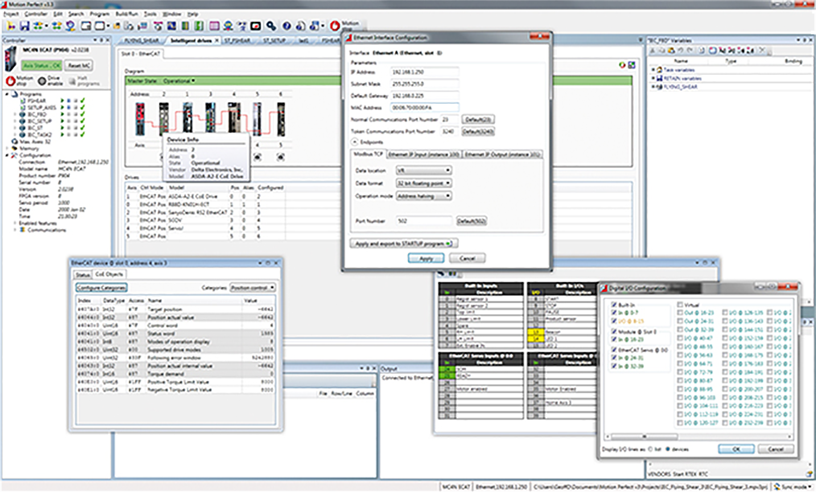Click Apply in Ethernet Interface Configuration
Viewport: 816px width, 492px height.
point(426,258)
